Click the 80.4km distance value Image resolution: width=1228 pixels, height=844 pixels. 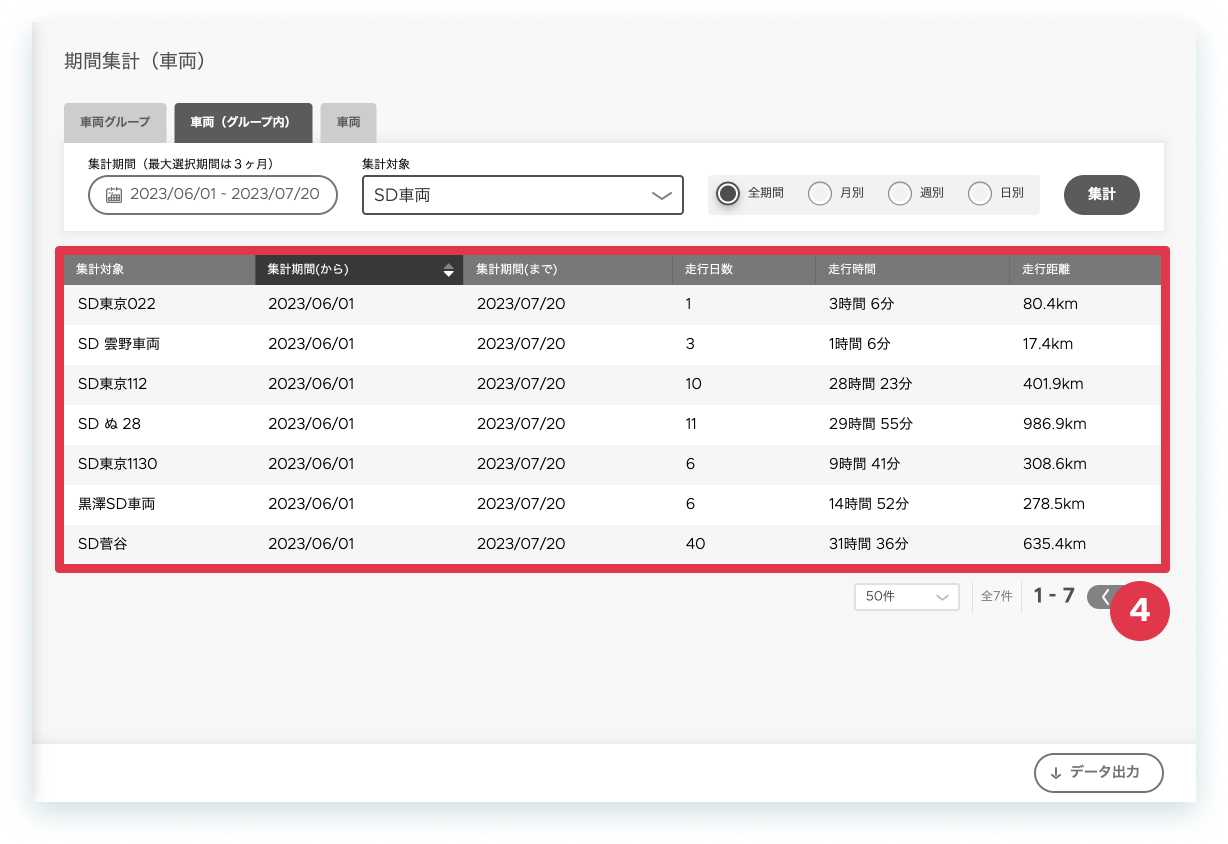1050,304
